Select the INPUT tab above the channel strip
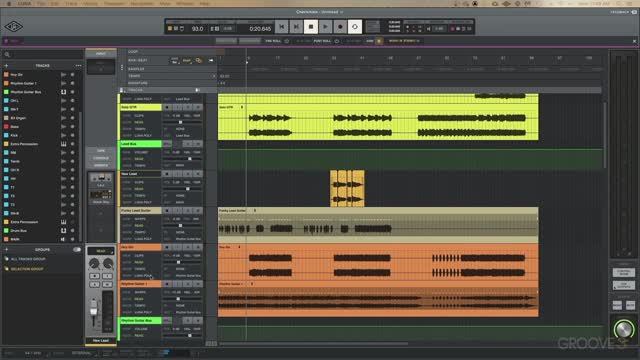 (101, 53)
